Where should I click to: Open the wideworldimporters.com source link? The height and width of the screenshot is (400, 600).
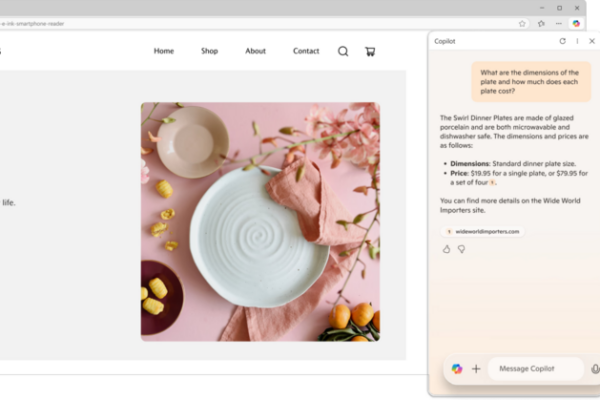tap(483, 232)
